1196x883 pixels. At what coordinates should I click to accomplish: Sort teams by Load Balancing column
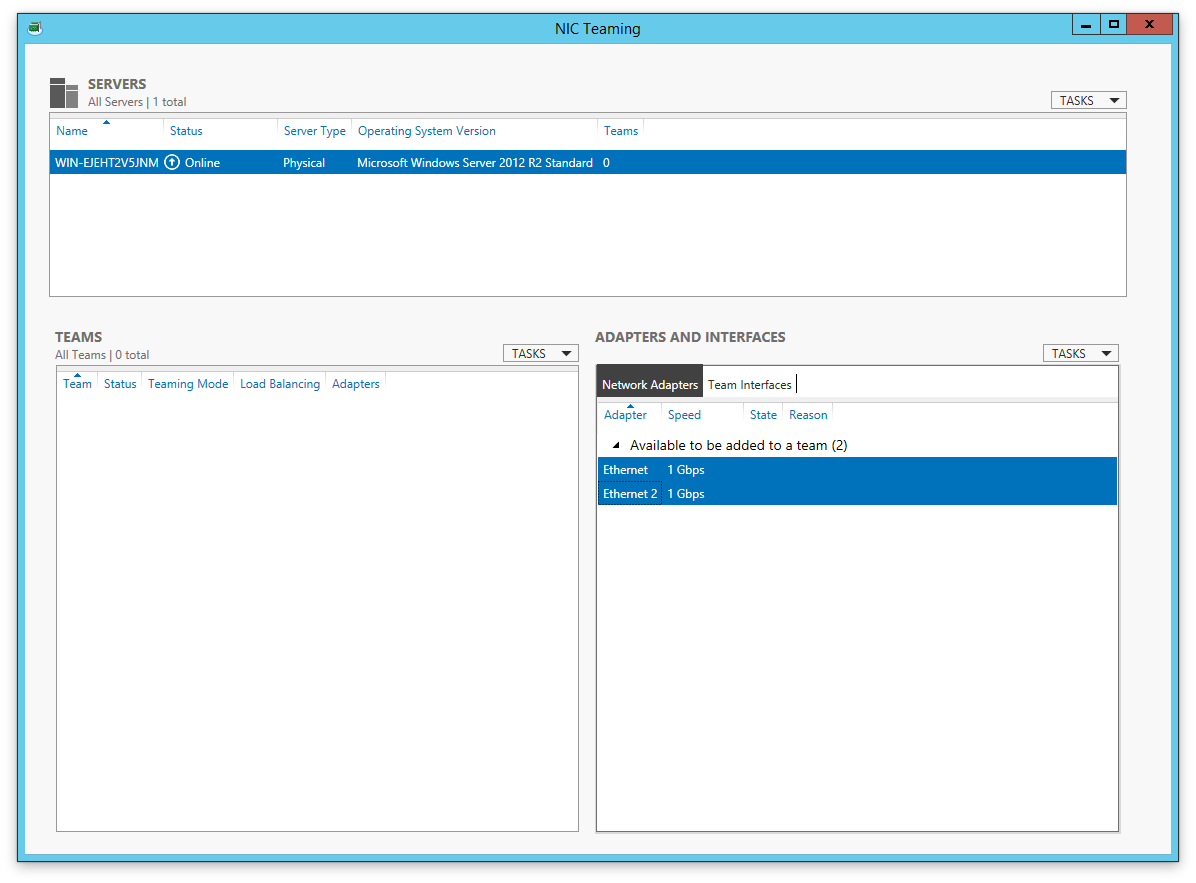click(x=280, y=384)
